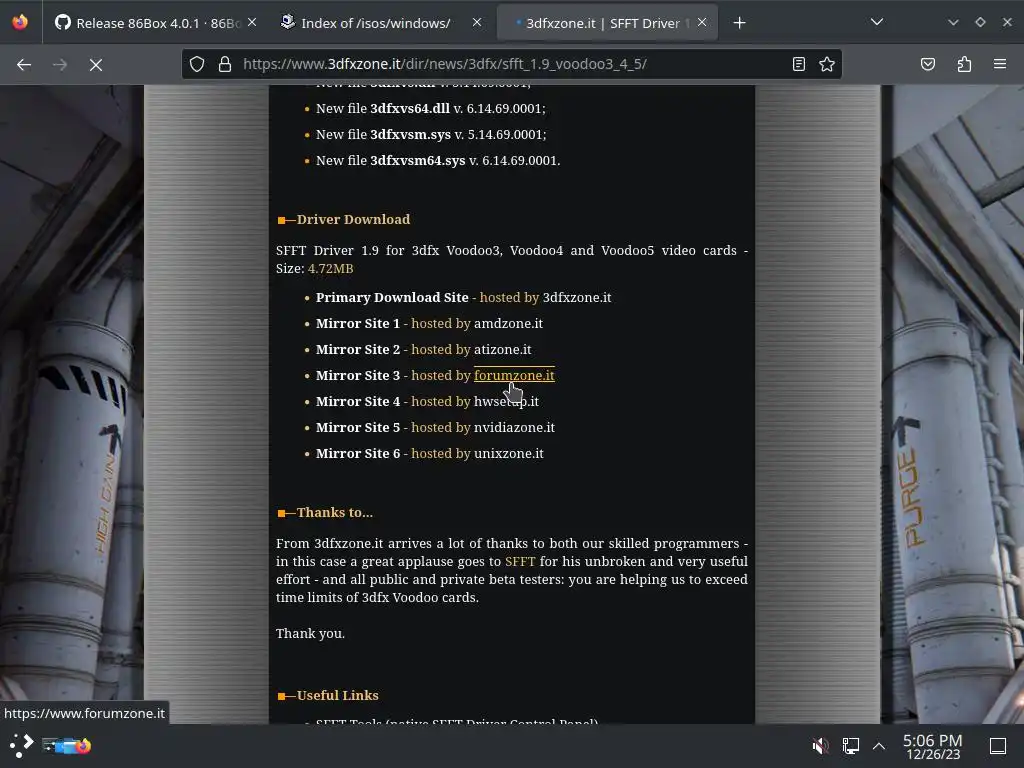Click the 4.72MB size text
The height and width of the screenshot is (768, 1024).
[x=330, y=268]
